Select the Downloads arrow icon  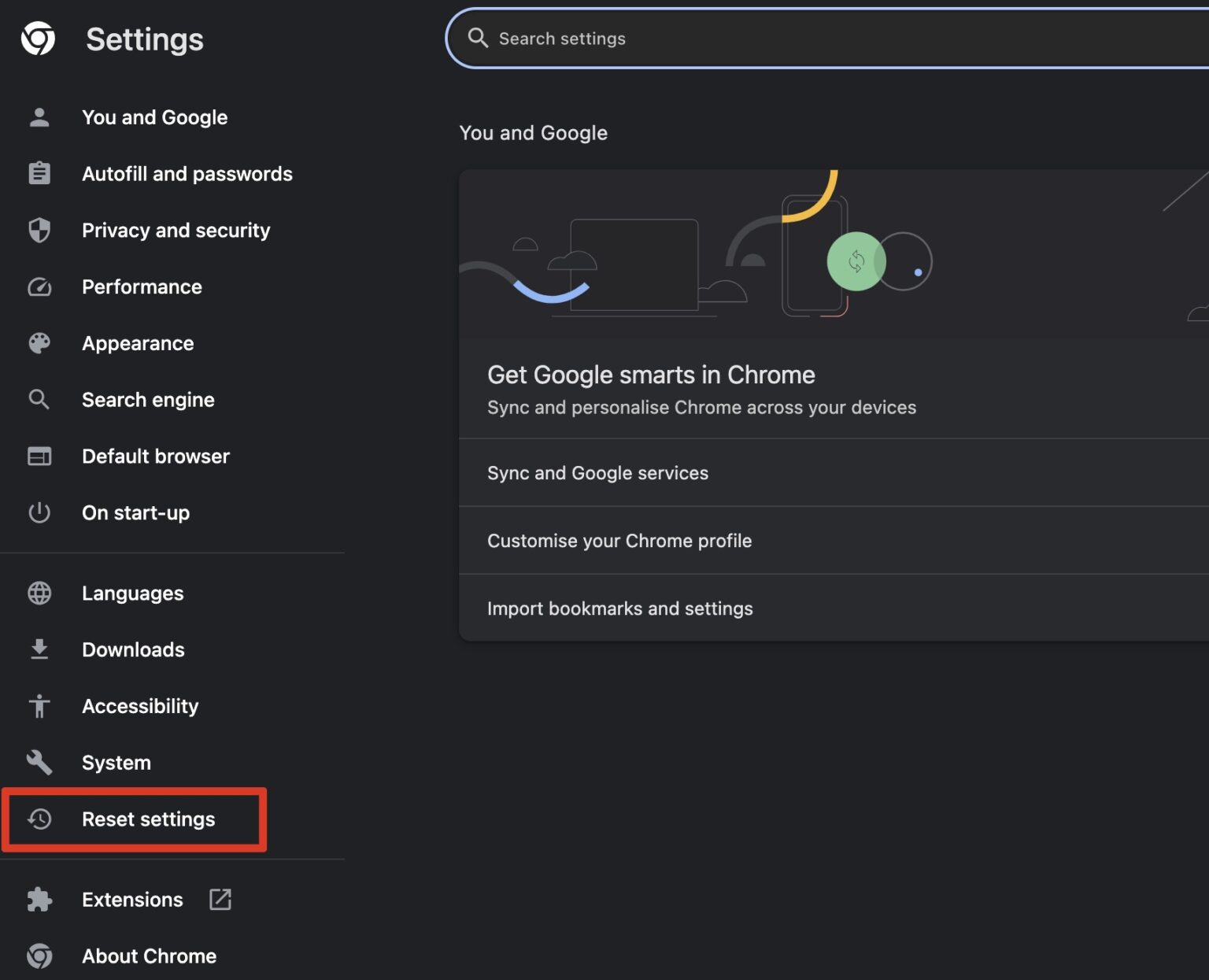click(x=39, y=649)
